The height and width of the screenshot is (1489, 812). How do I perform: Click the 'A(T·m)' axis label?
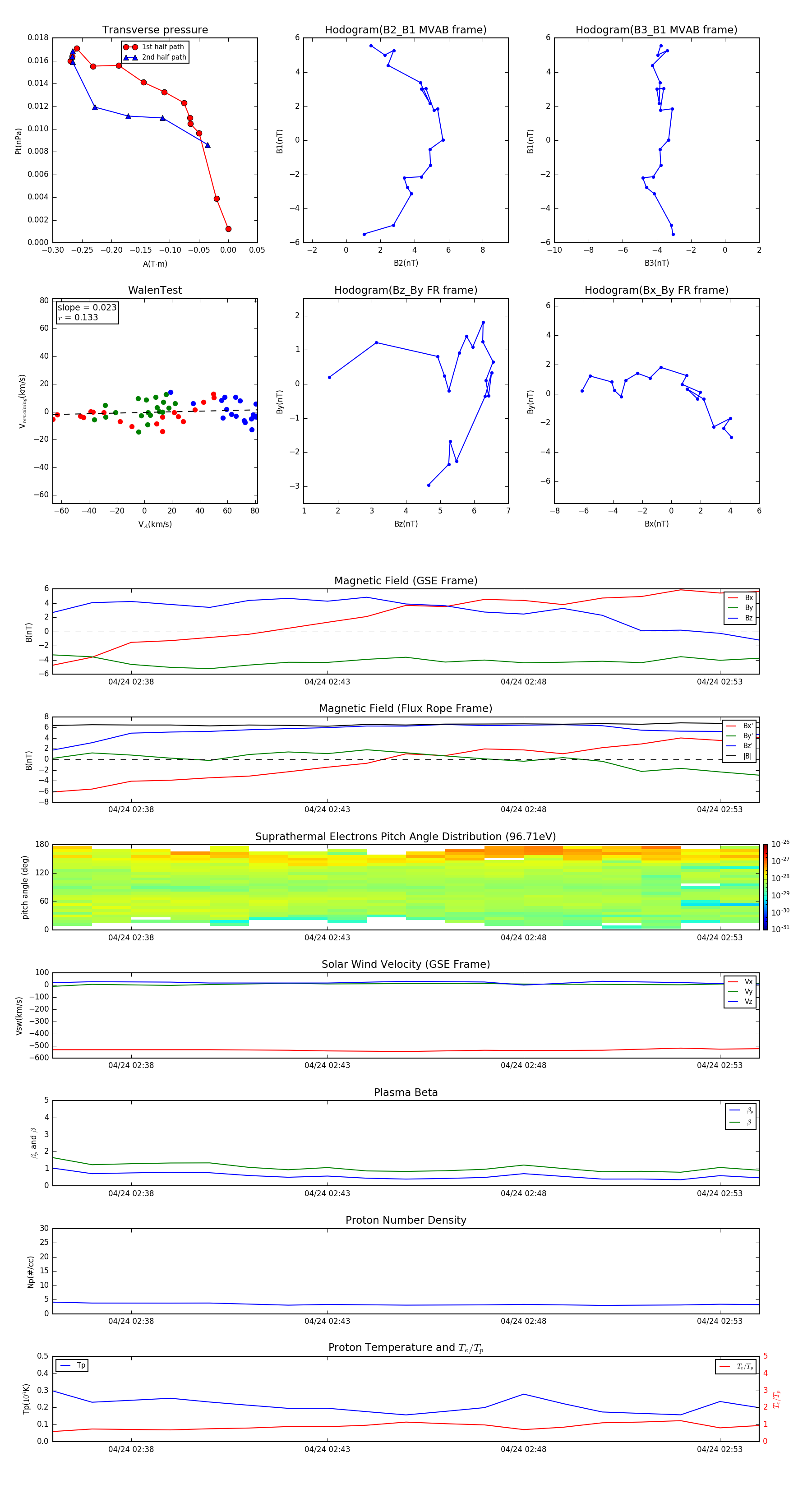pos(155,264)
